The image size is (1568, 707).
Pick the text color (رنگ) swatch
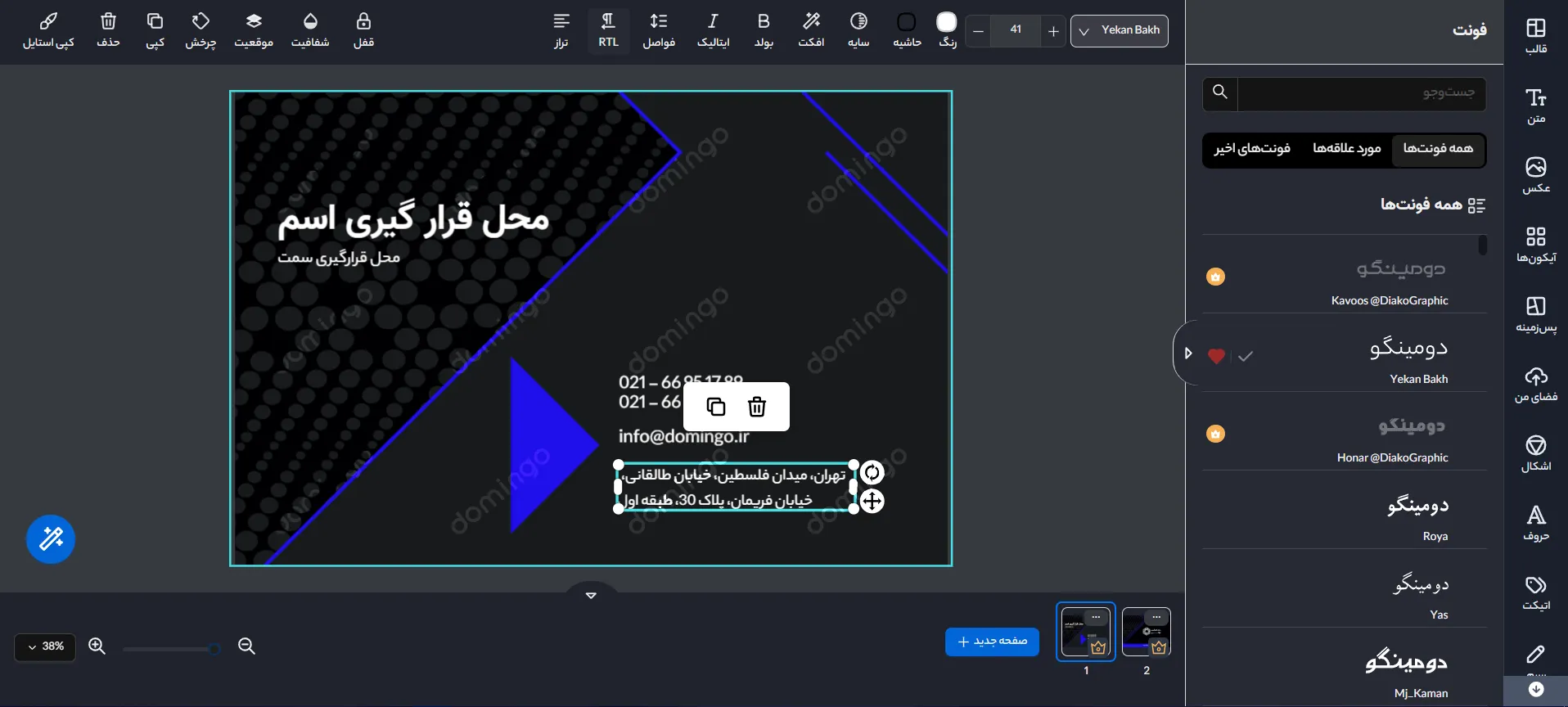click(x=947, y=22)
